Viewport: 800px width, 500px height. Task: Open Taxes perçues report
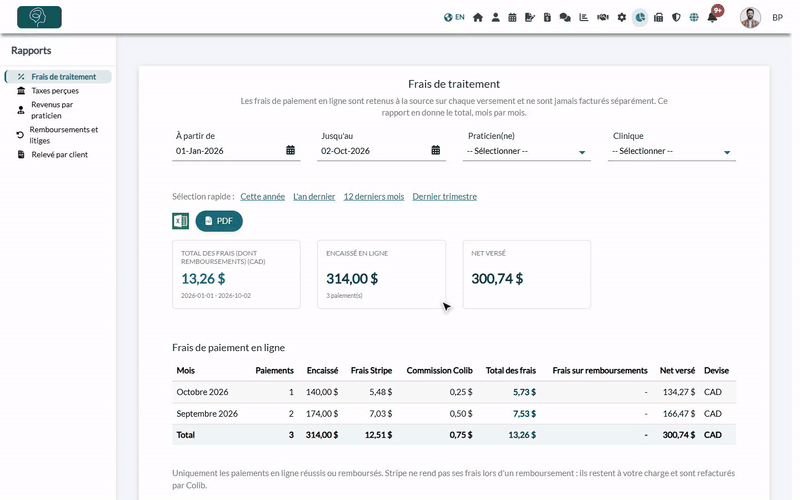[55, 90]
